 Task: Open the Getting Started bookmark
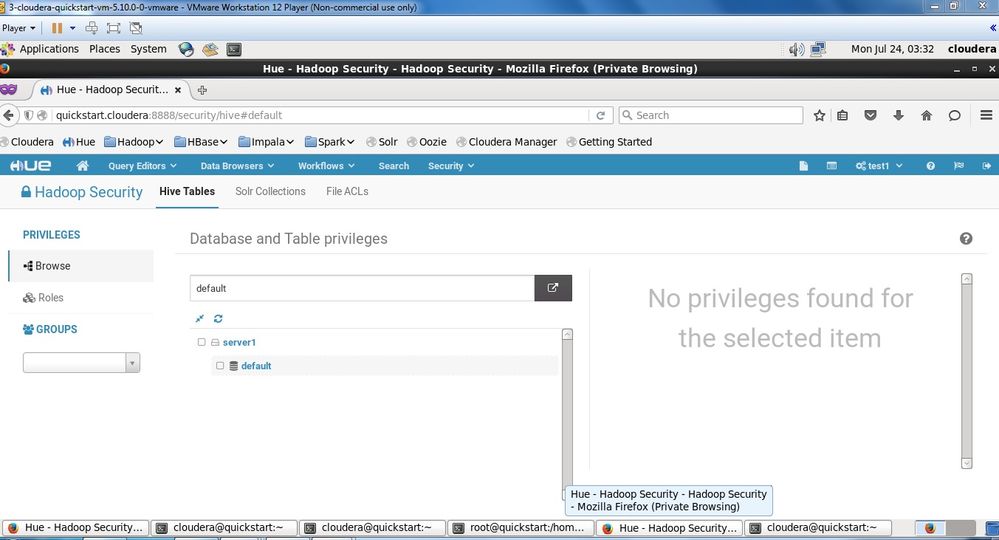pyautogui.click(x=609, y=142)
